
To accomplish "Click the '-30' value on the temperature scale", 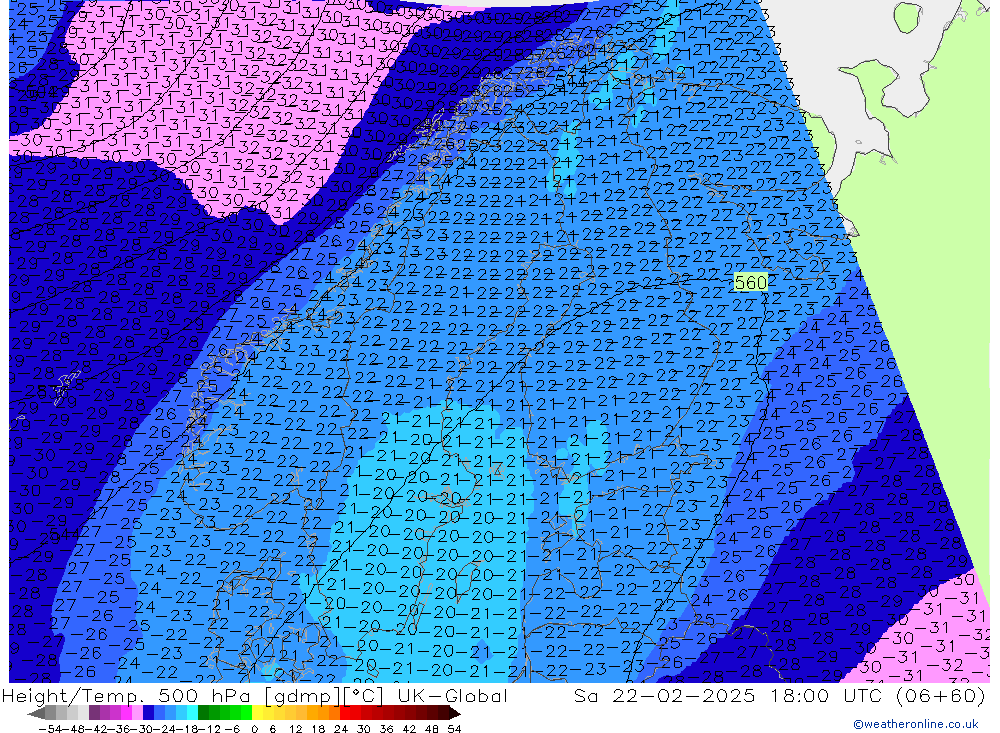I will coord(142,729).
